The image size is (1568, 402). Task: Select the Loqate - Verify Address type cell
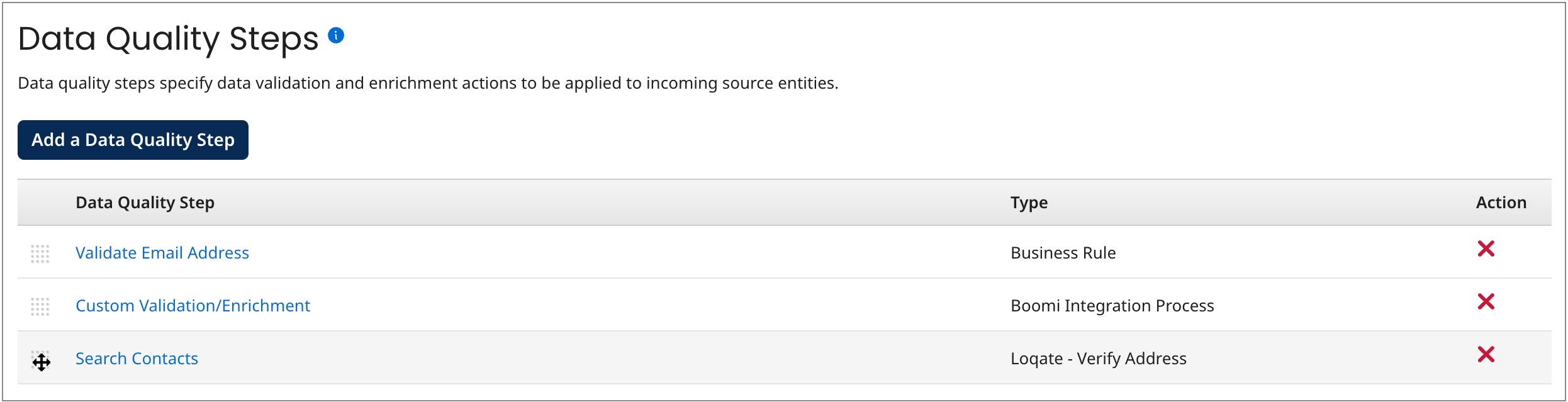coord(1099,359)
